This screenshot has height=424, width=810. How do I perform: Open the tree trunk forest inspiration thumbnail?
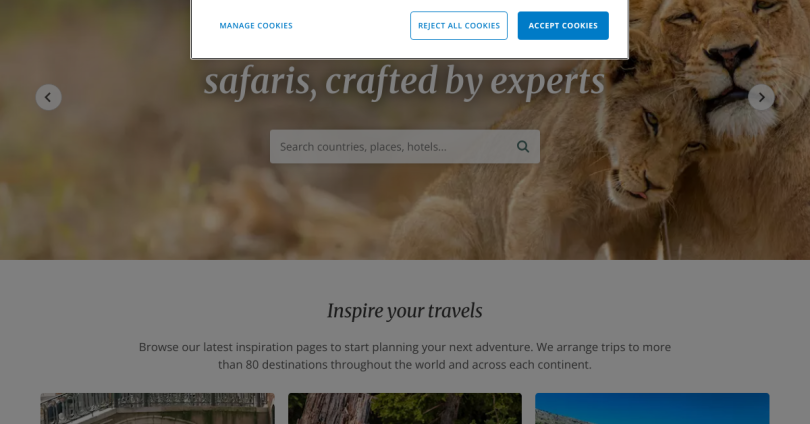(404, 409)
